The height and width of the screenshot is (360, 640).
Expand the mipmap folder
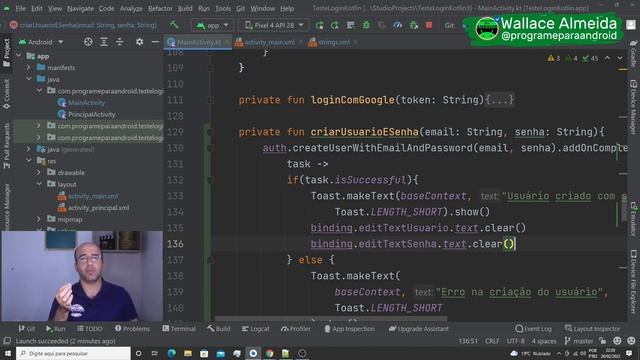(x=39, y=219)
